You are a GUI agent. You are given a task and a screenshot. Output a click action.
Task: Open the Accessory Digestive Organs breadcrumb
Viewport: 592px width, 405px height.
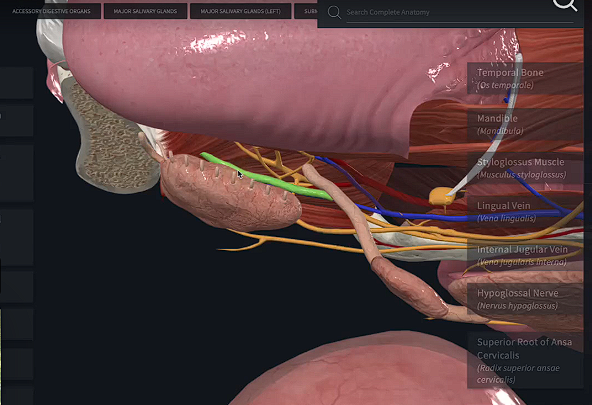click(x=51, y=11)
